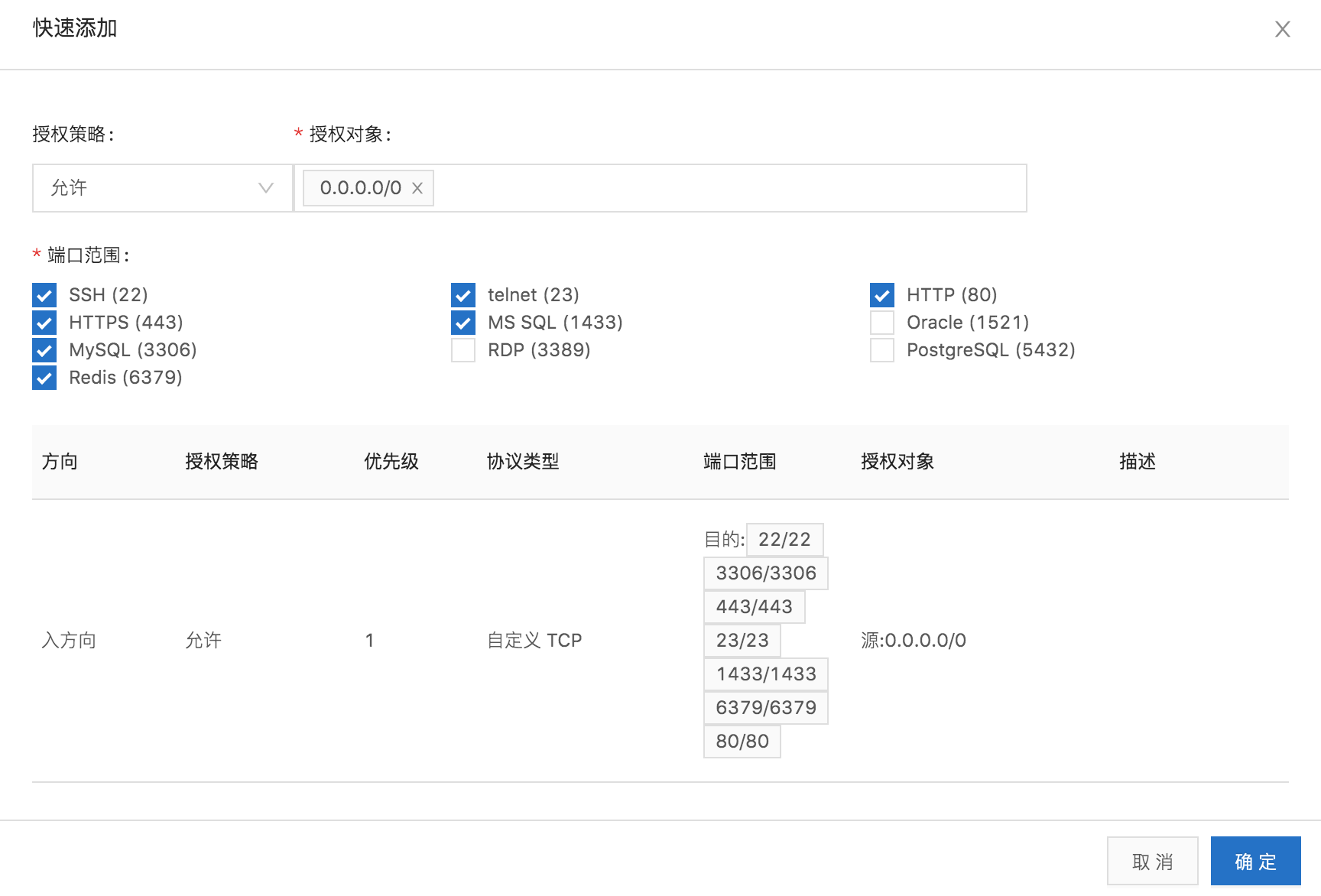1321x896 pixels.
Task: Click the 源:0.0.0.0/0 cell
Action: pos(914,641)
